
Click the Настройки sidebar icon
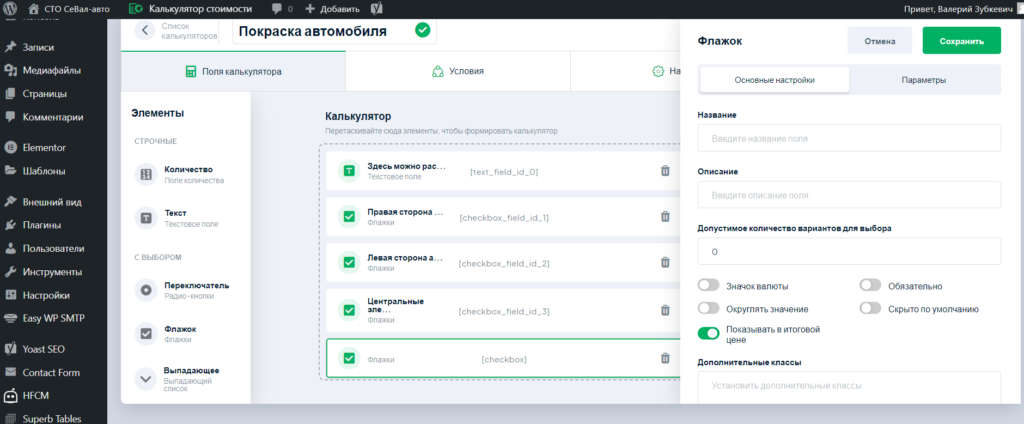tap(10, 295)
